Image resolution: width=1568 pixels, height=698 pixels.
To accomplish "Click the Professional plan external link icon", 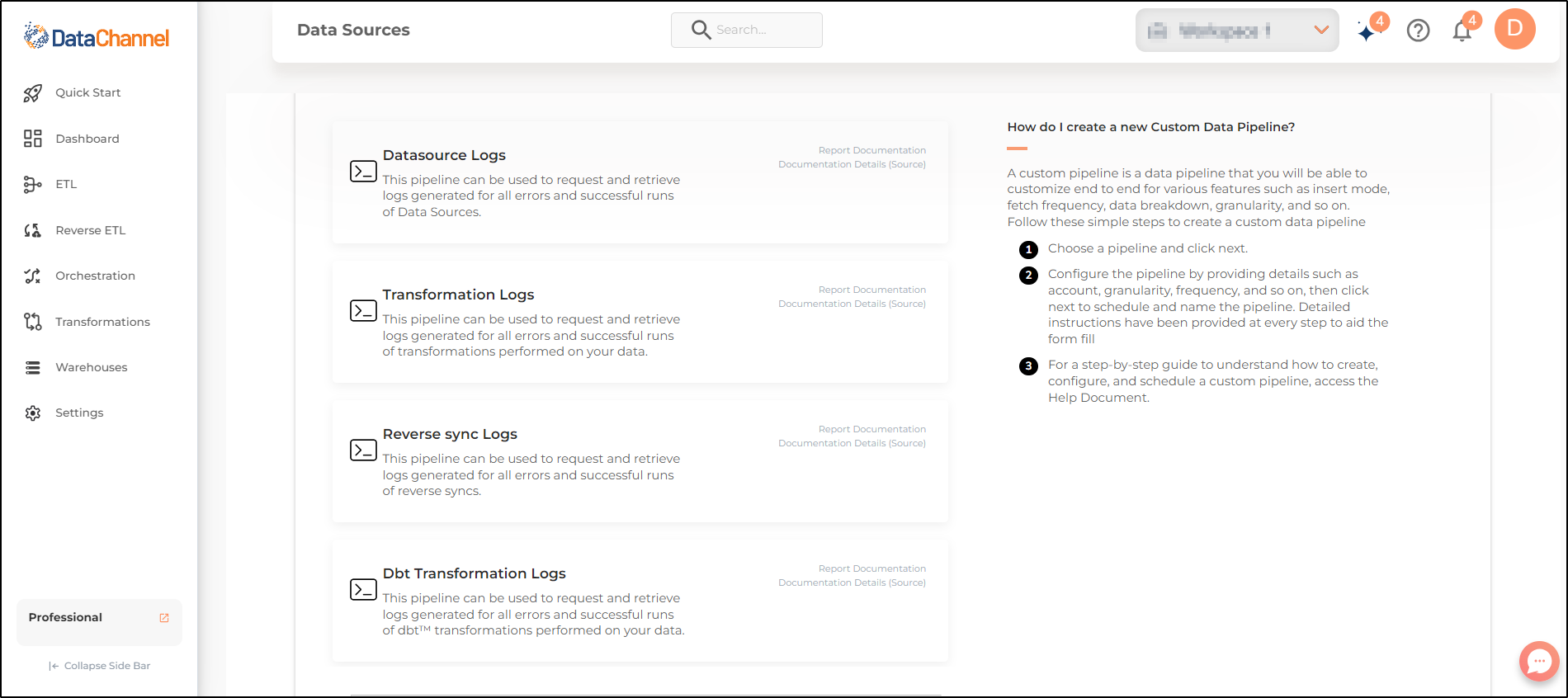I will point(164,618).
